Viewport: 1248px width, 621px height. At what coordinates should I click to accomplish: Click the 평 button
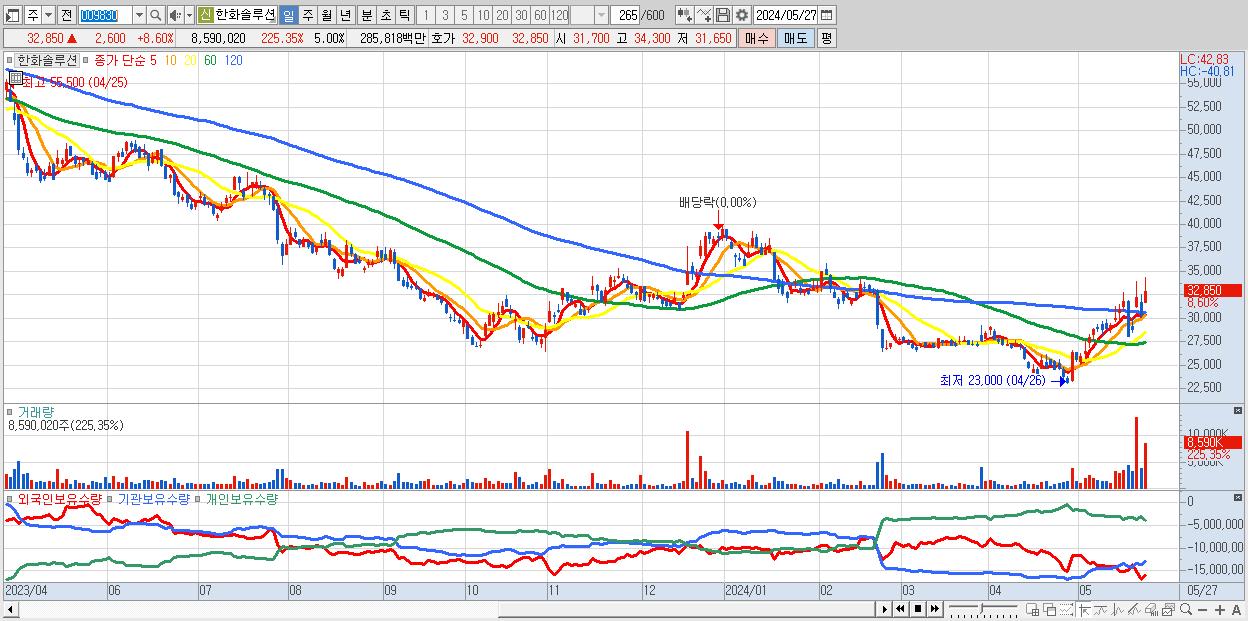(826, 38)
